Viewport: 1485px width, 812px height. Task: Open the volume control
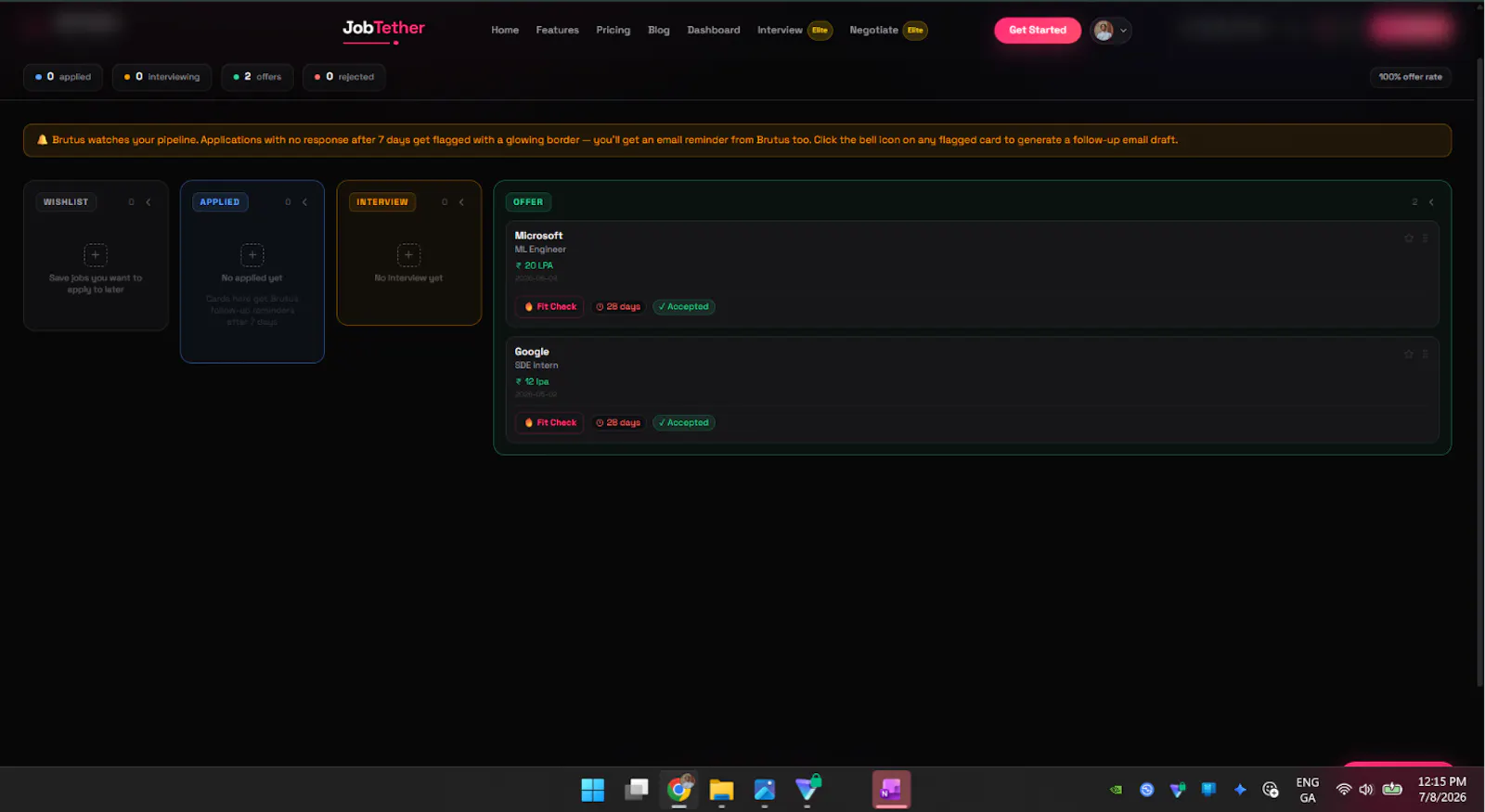pyautogui.click(x=1366, y=790)
